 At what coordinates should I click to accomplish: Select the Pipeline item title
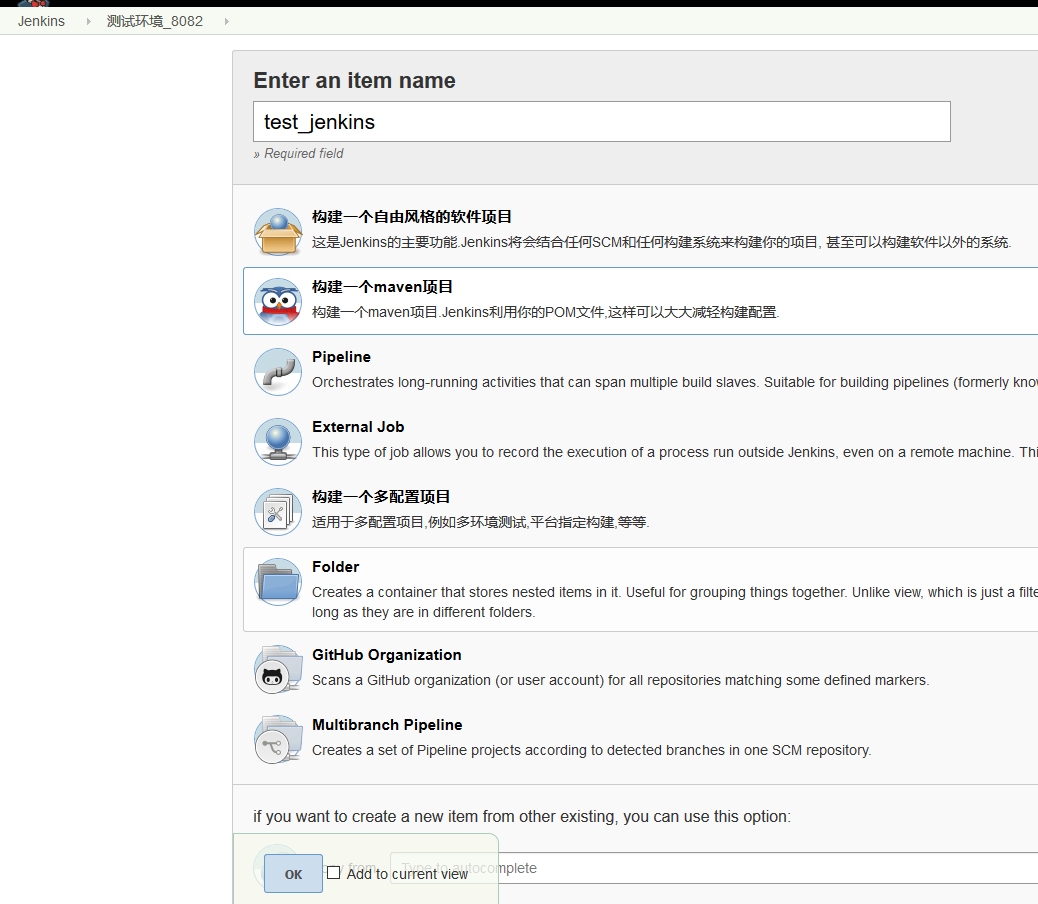point(342,357)
